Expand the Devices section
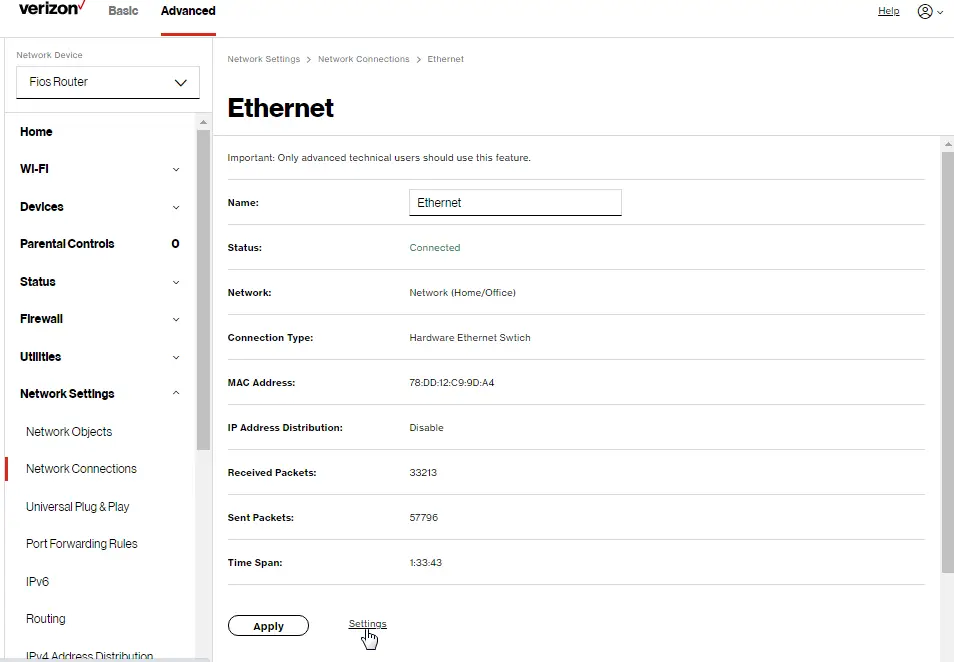This screenshot has width=954, height=662. tap(97, 207)
